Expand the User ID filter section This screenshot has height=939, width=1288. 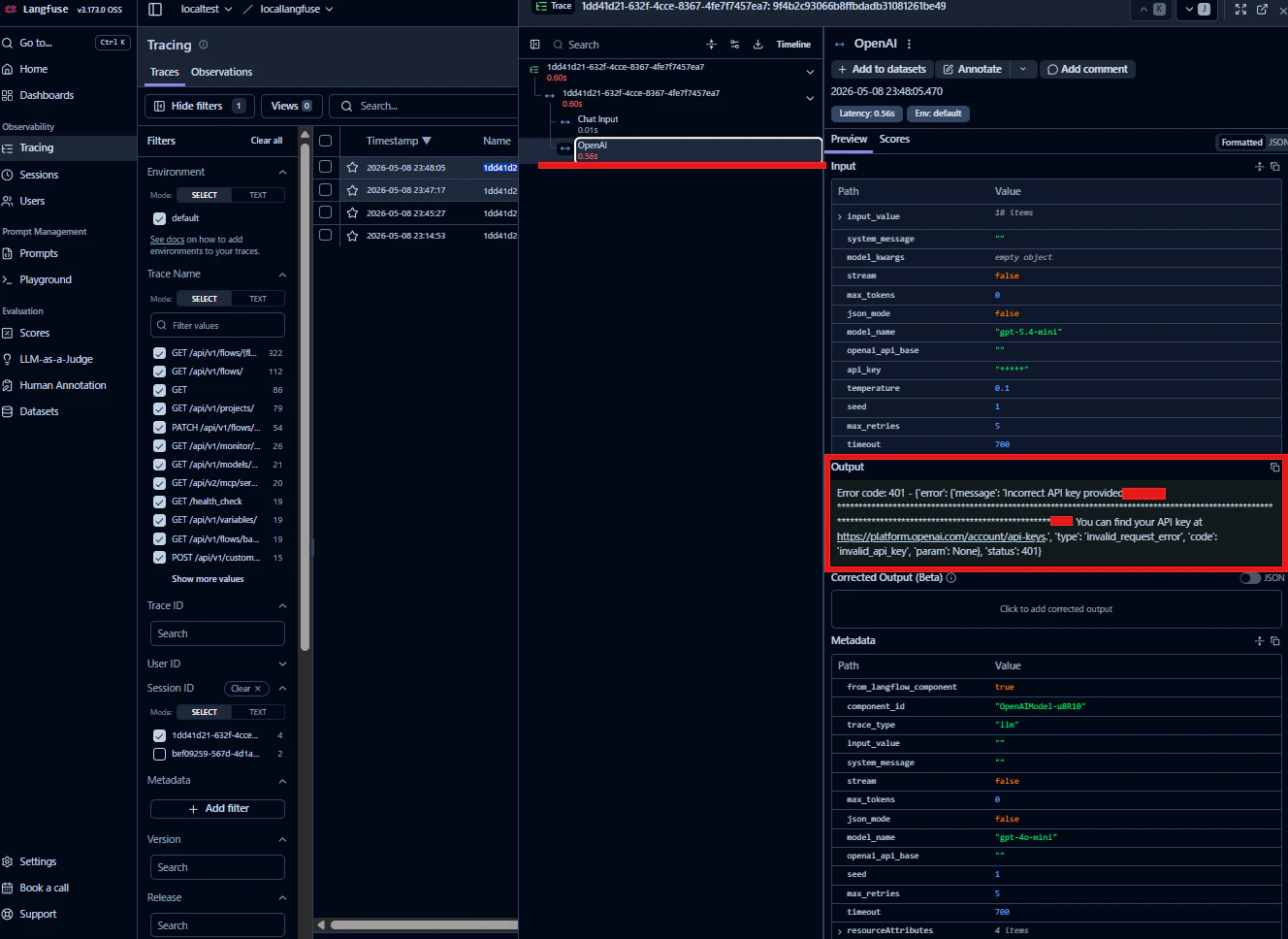point(282,664)
